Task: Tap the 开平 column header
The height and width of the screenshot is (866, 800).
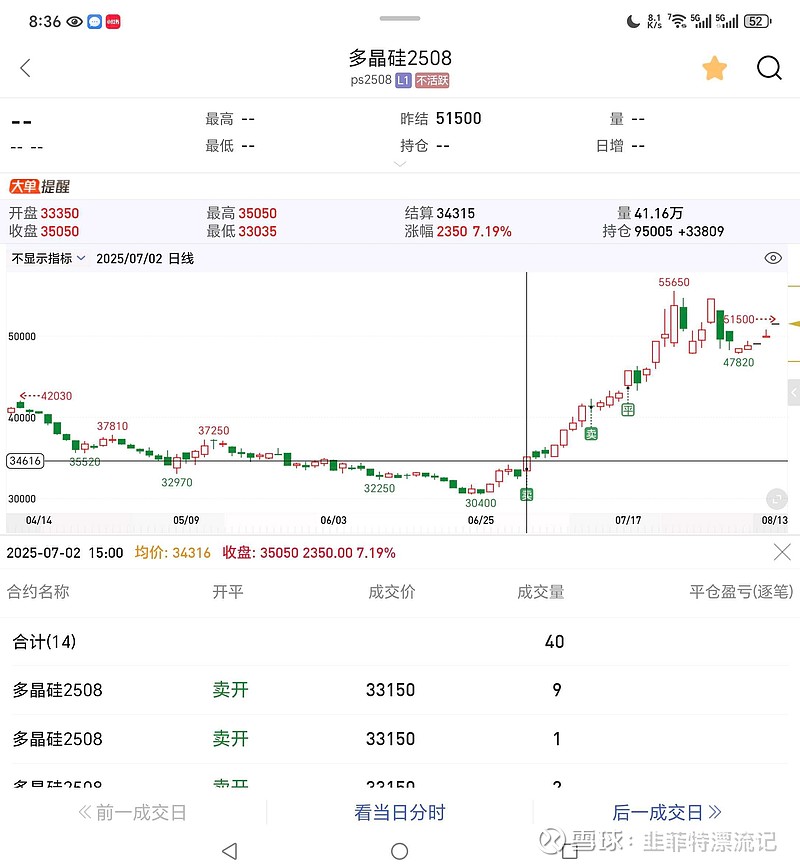Action: [228, 592]
